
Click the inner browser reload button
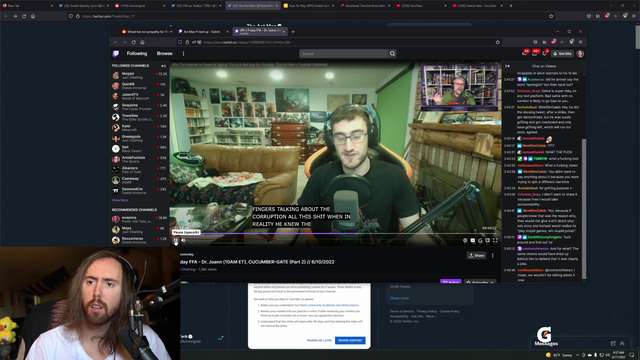tap(133, 42)
